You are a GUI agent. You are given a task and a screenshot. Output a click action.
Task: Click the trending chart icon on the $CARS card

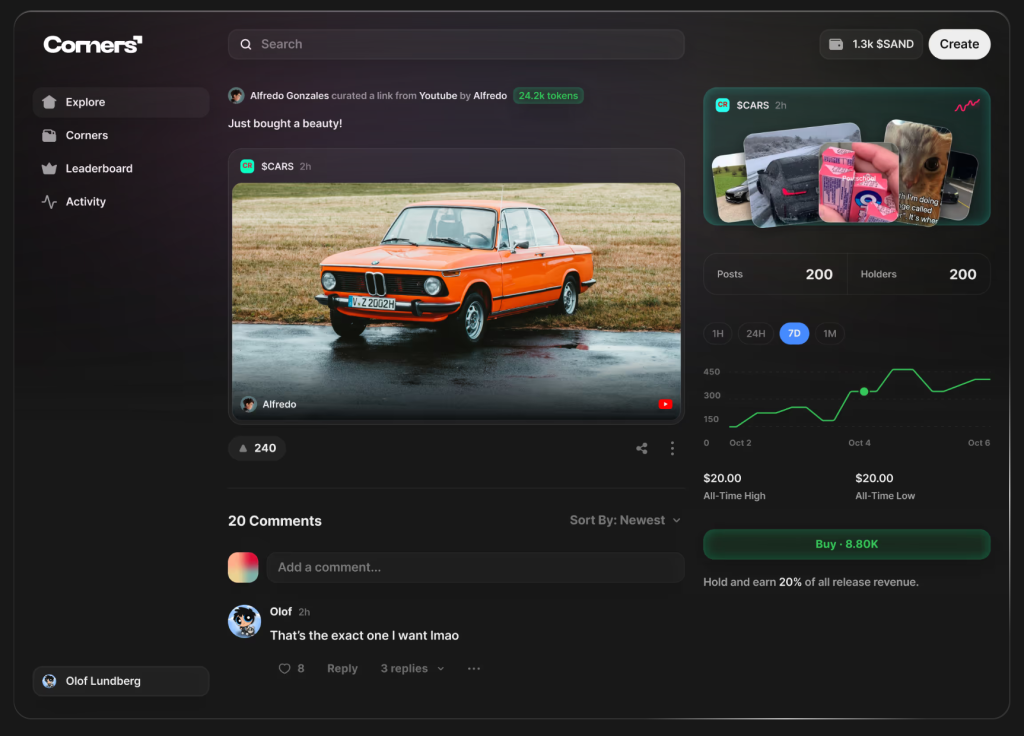[x=966, y=105]
